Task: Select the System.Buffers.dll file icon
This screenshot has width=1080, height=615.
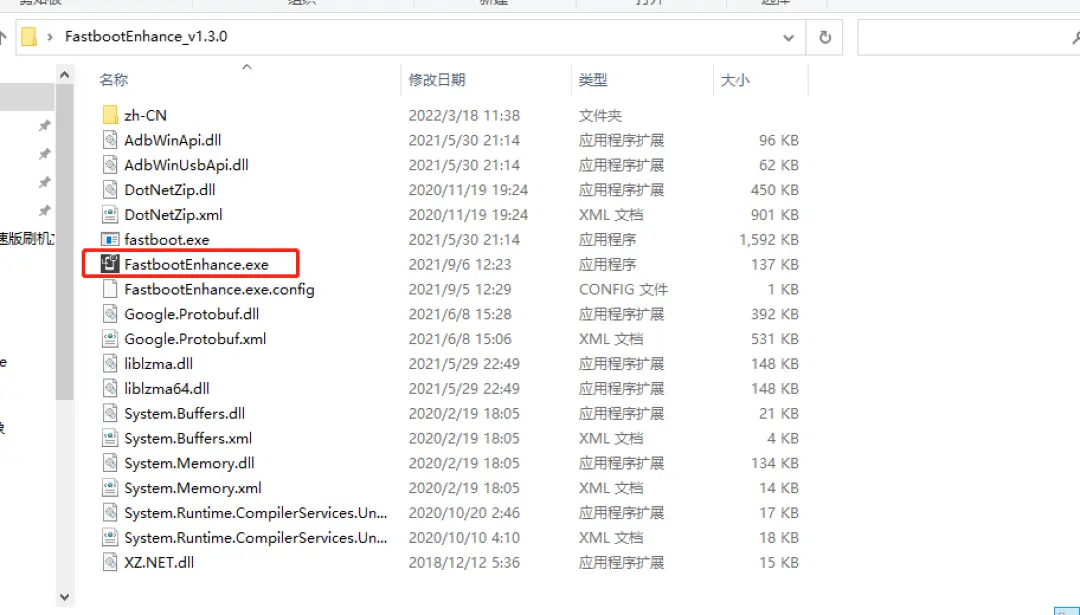Action: tap(110, 413)
